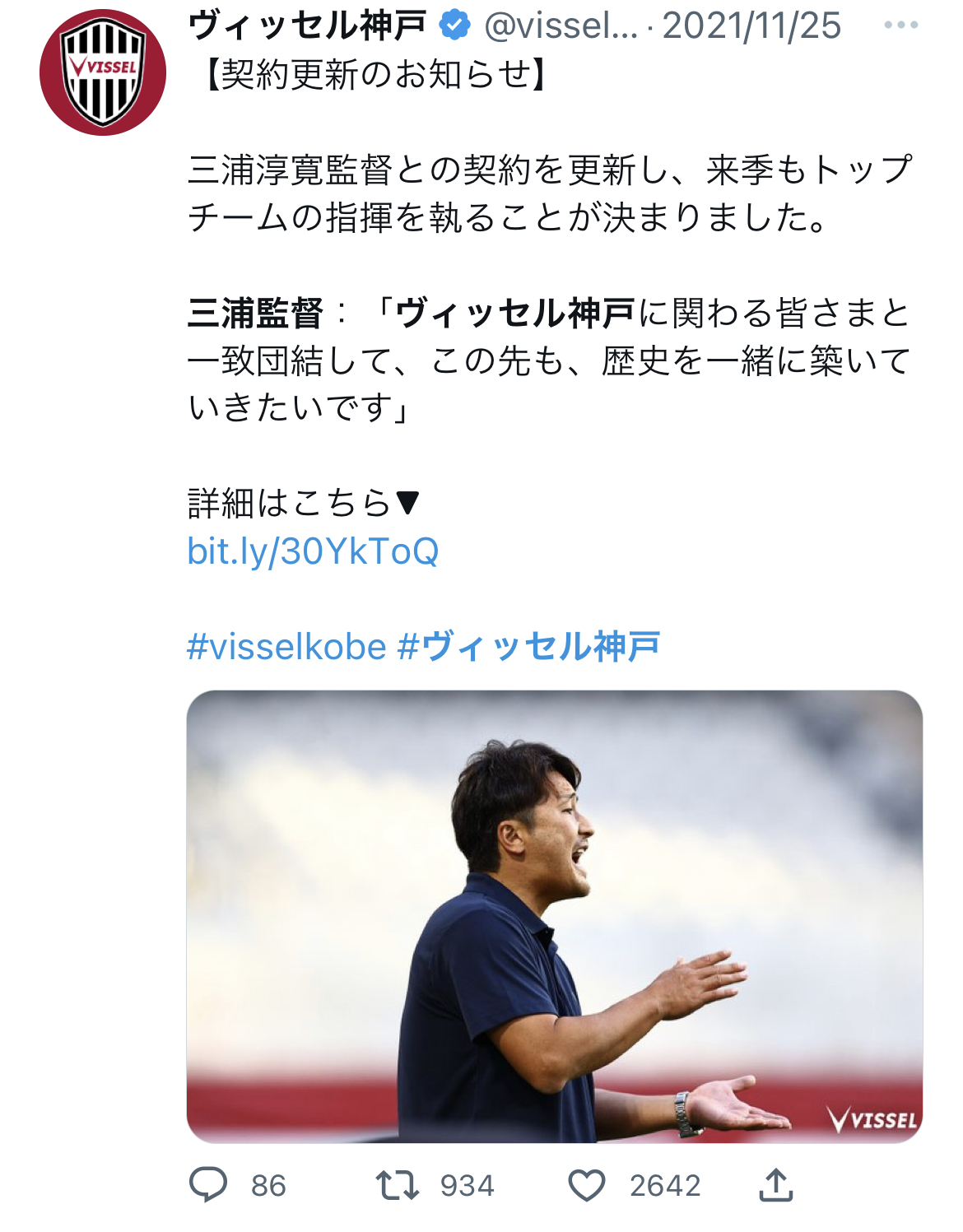The image size is (963, 1232).
Task: Click the @vissel... account handle
Action: click(561, 26)
